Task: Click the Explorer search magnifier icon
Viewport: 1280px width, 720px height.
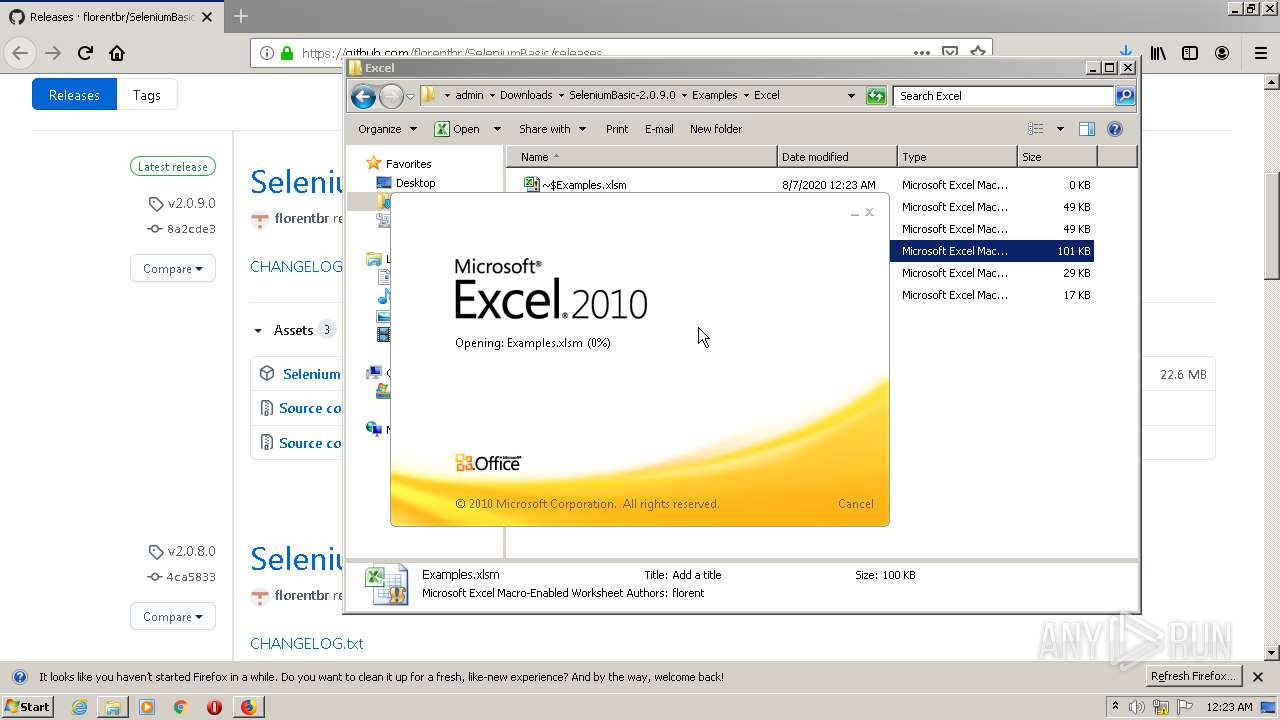Action: click(x=1125, y=96)
